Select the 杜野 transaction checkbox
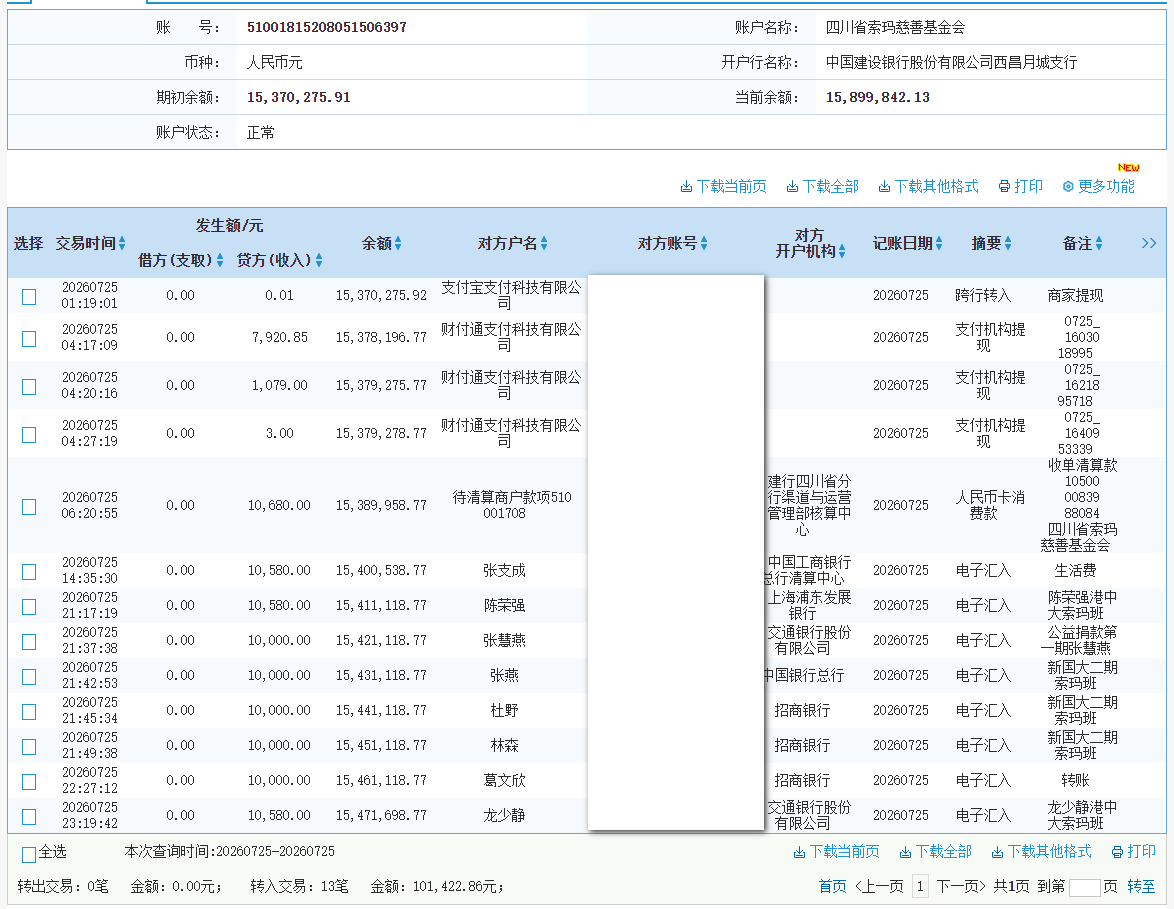Screen dimensions: 1174x909 point(29,712)
